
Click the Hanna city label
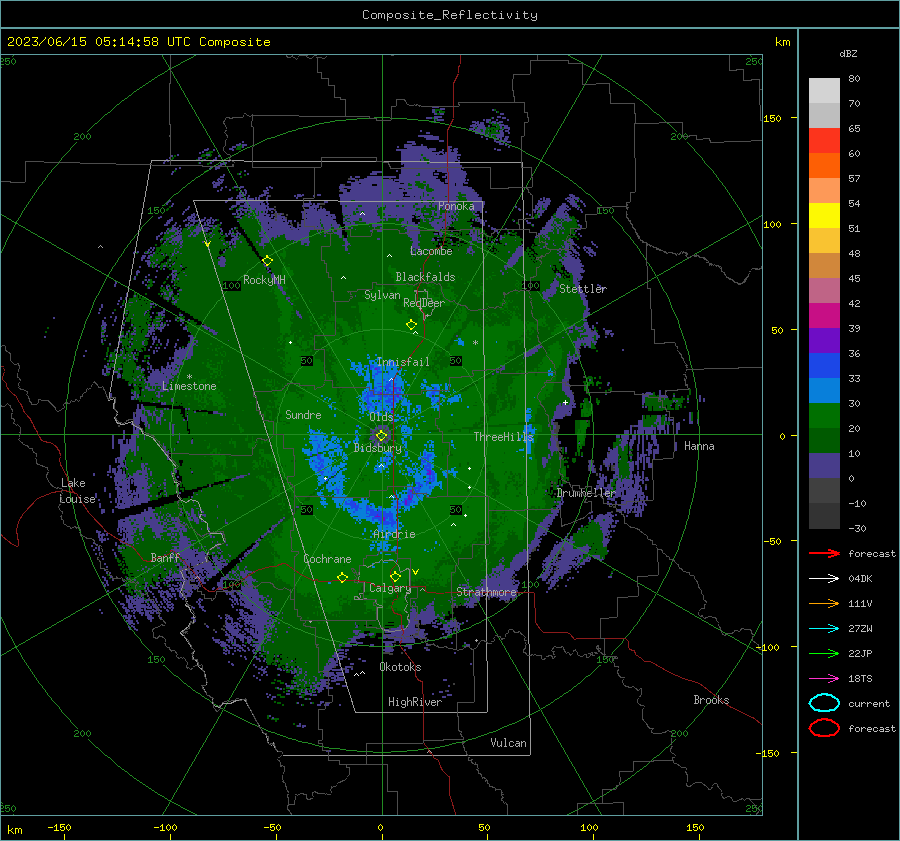click(x=699, y=446)
